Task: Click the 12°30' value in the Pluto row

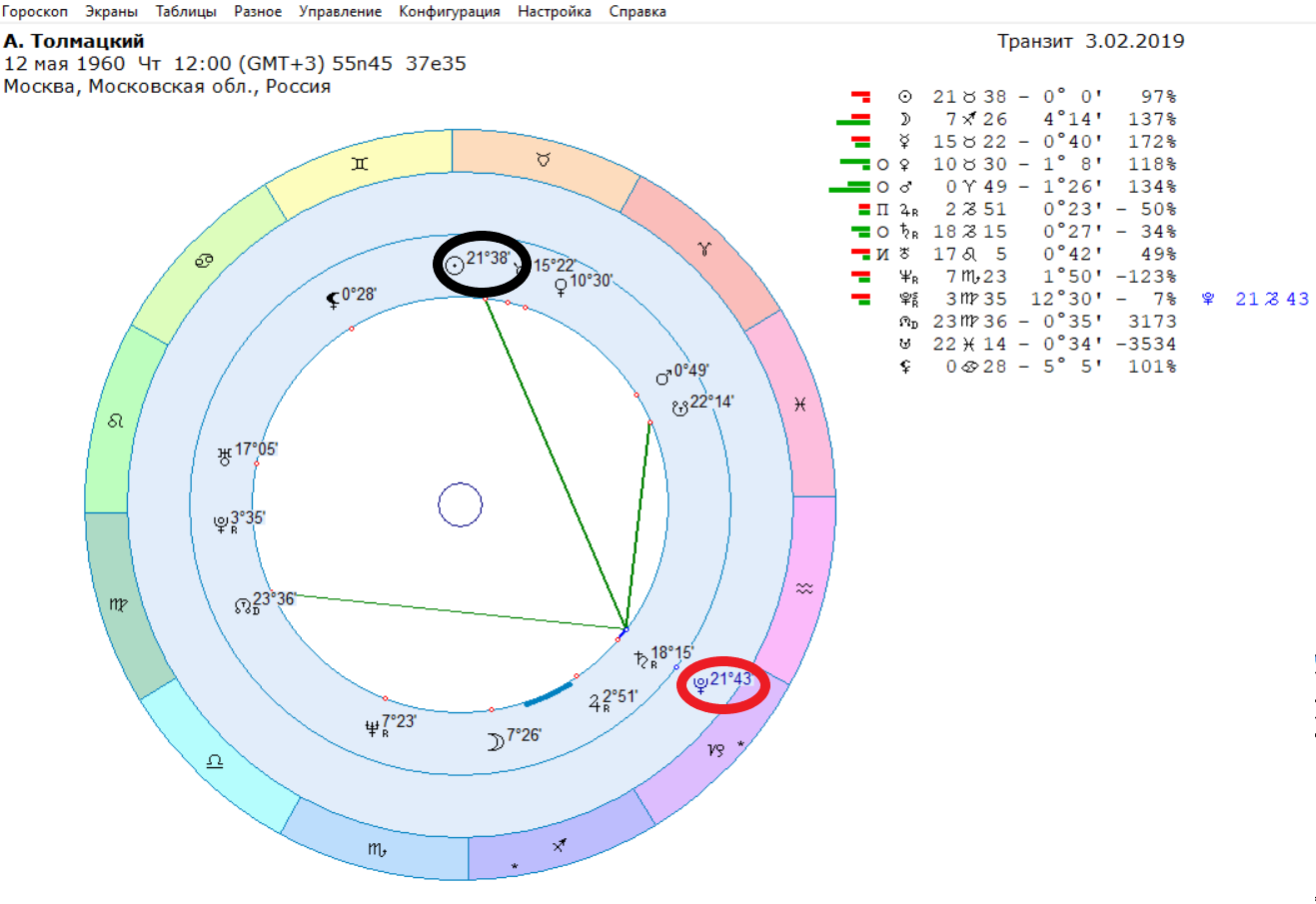Action: (1067, 300)
